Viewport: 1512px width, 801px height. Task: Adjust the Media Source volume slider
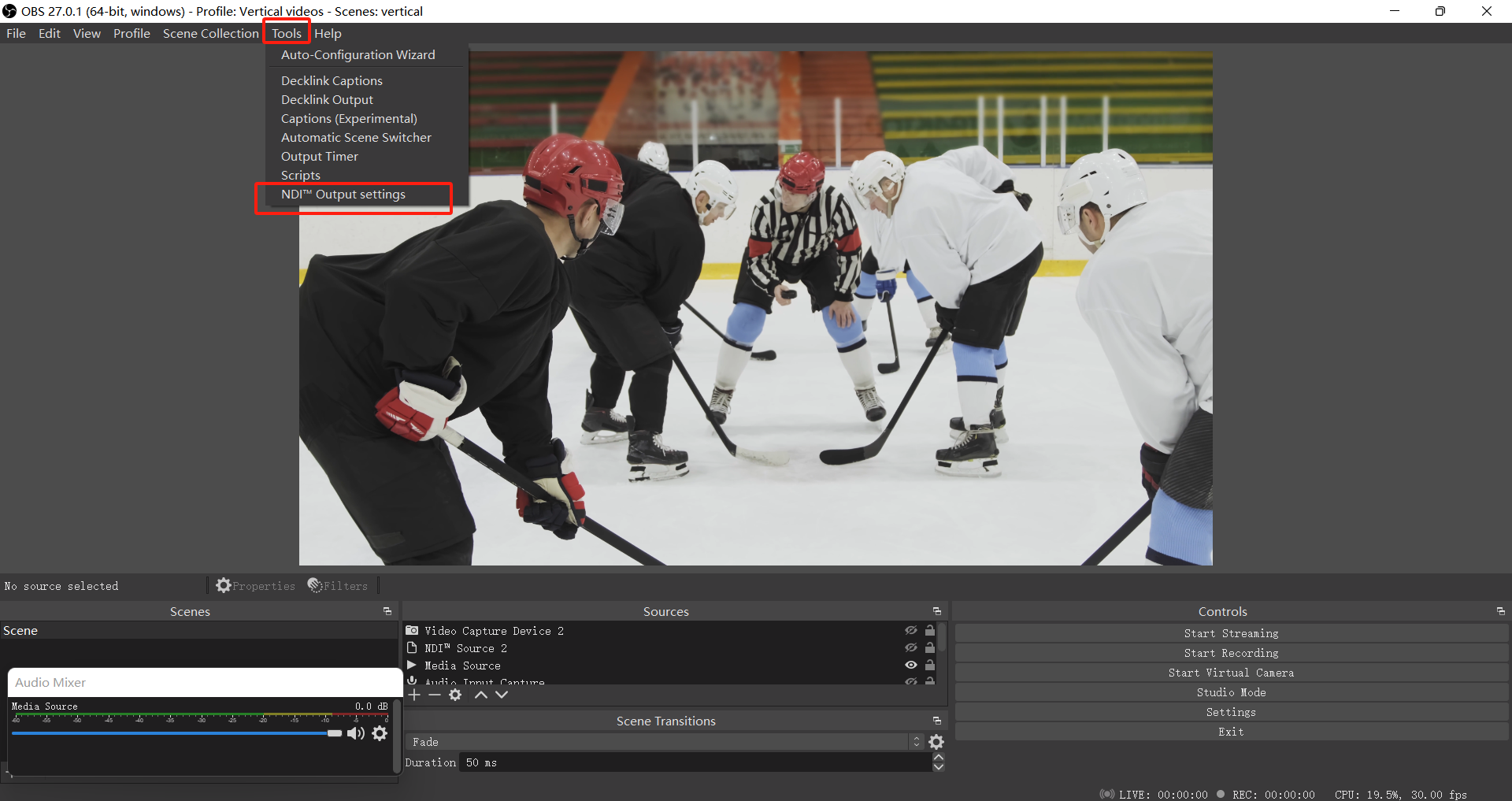point(334,733)
